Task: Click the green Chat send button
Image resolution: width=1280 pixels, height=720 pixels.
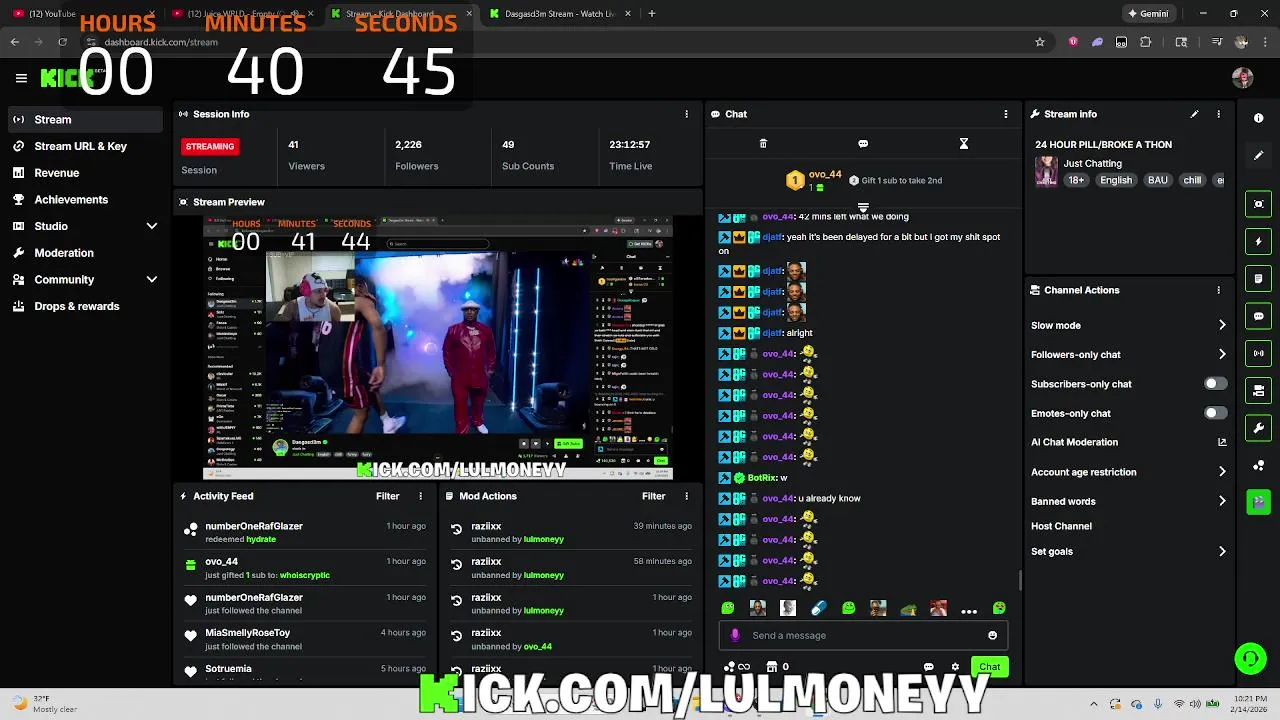Action: (989, 667)
